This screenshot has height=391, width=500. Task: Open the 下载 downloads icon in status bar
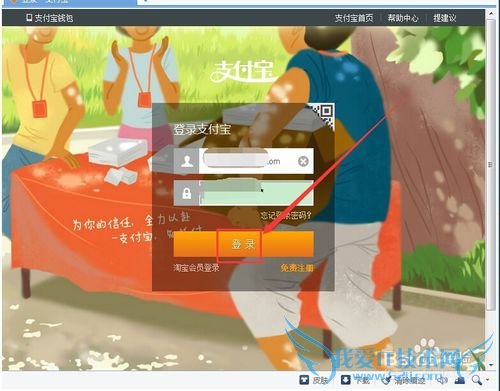[x=345, y=380]
